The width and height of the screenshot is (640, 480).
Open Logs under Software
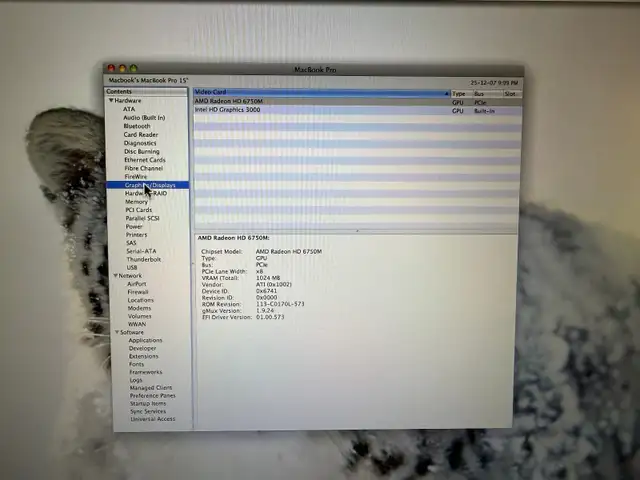point(136,380)
